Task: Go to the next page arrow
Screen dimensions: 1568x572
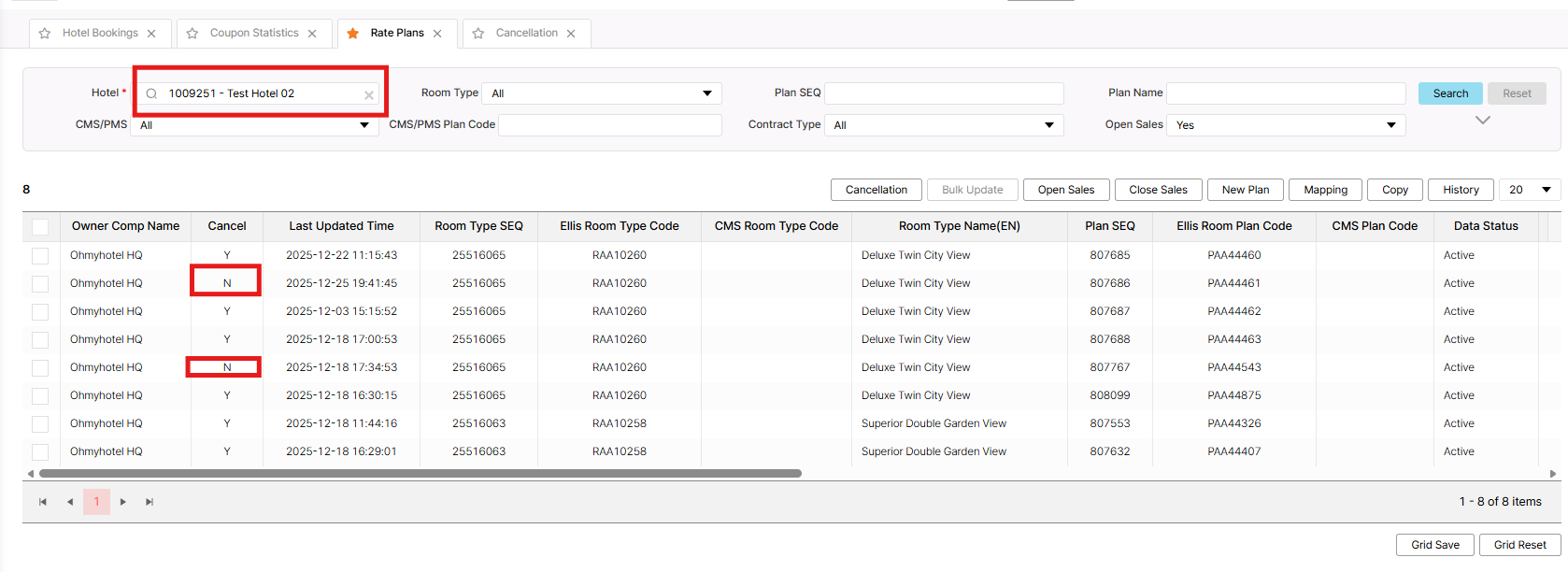Action: (123, 502)
